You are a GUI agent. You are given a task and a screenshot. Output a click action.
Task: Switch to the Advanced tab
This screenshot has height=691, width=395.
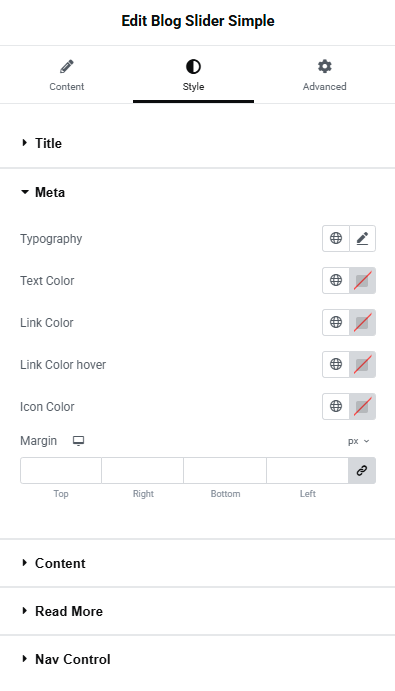[x=324, y=75]
